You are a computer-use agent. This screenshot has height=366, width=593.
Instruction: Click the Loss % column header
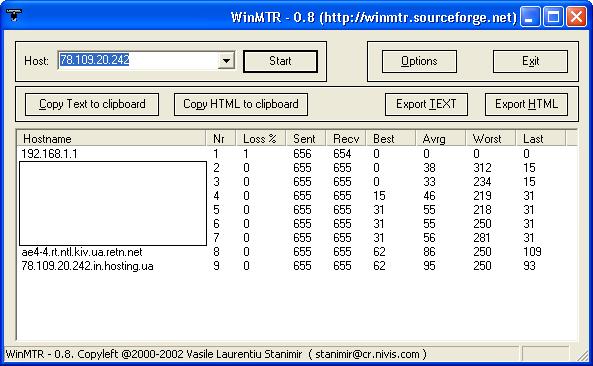(x=261, y=139)
